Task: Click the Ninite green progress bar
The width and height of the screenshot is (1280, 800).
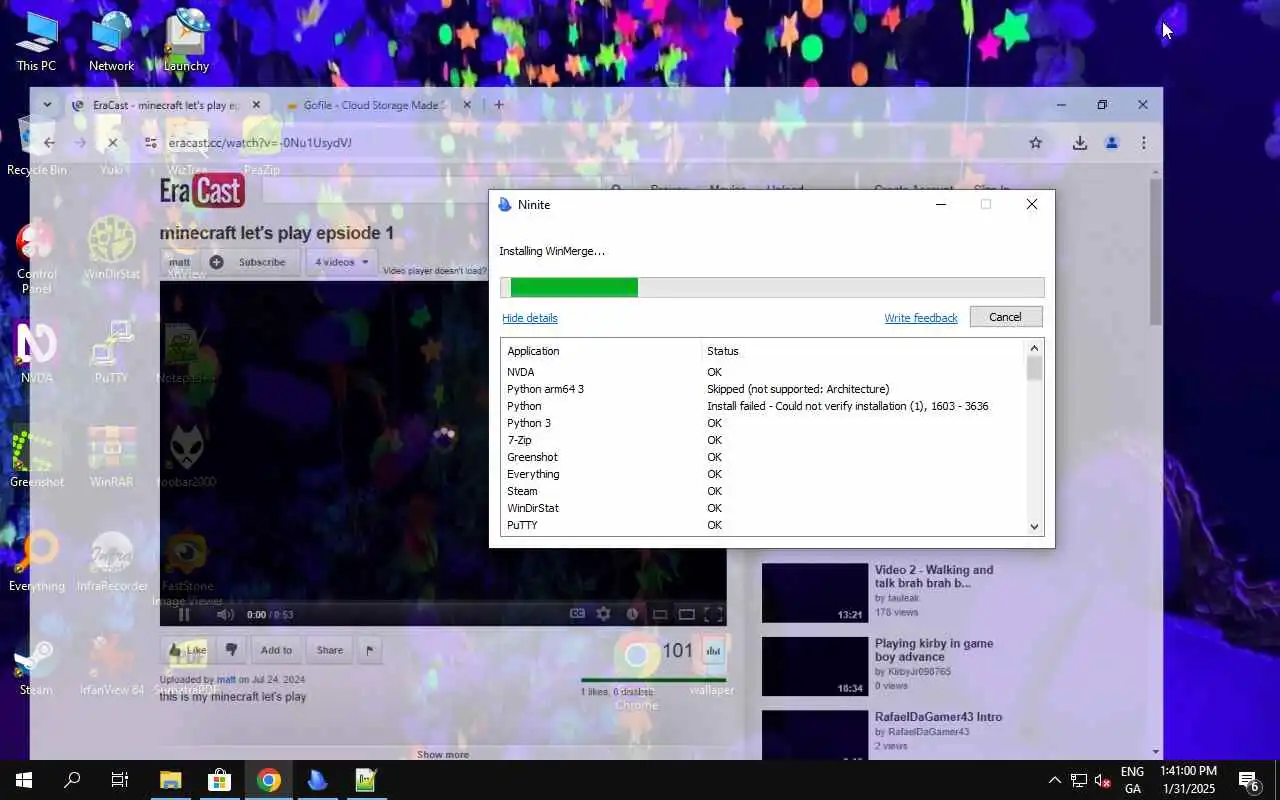Action: [574, 288]
